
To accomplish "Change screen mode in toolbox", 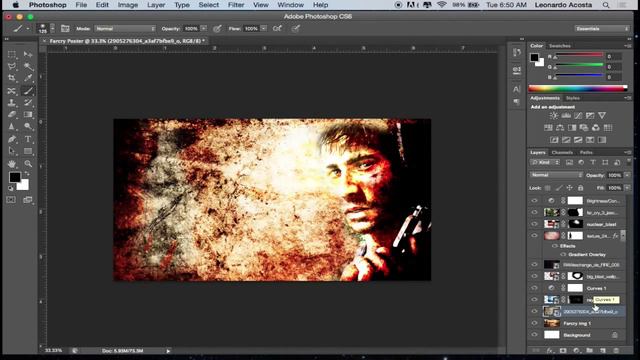I will click(x=27, y=200).
